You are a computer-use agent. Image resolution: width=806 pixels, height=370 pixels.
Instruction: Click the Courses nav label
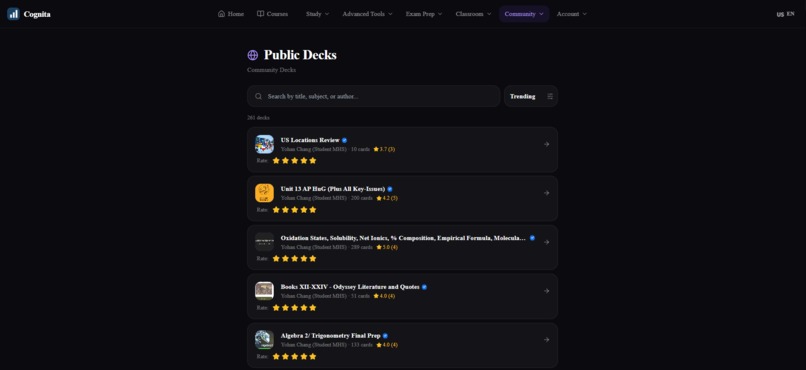277,14
